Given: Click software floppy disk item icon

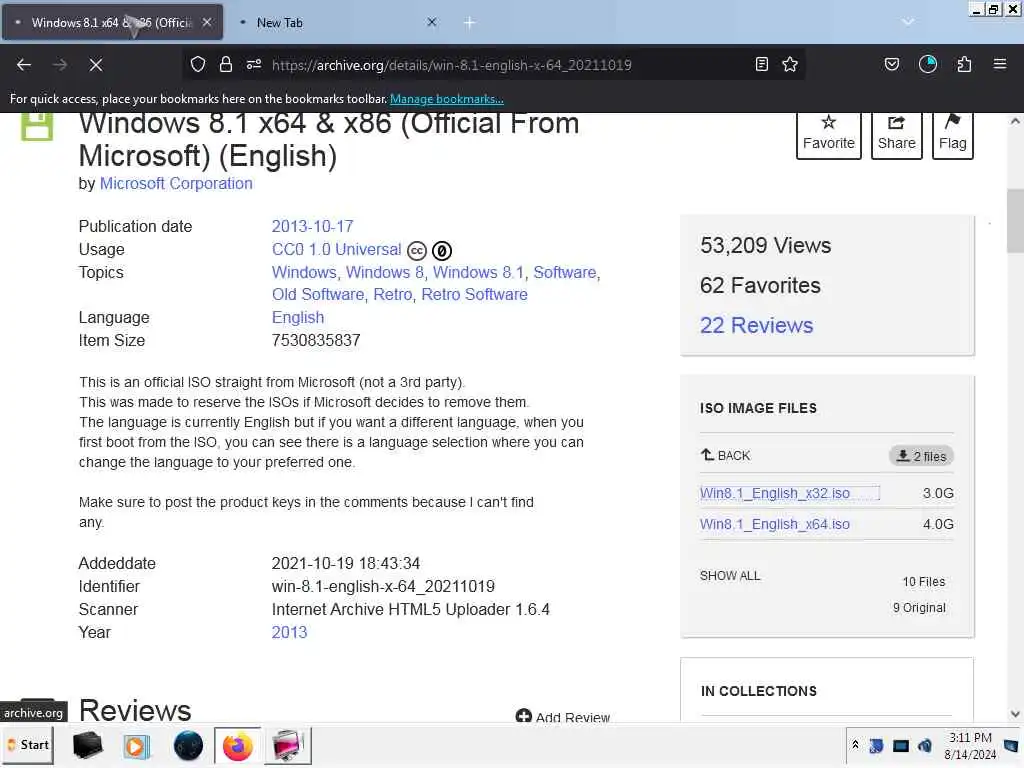Looking at the screenshot, I should coord(37,125).
